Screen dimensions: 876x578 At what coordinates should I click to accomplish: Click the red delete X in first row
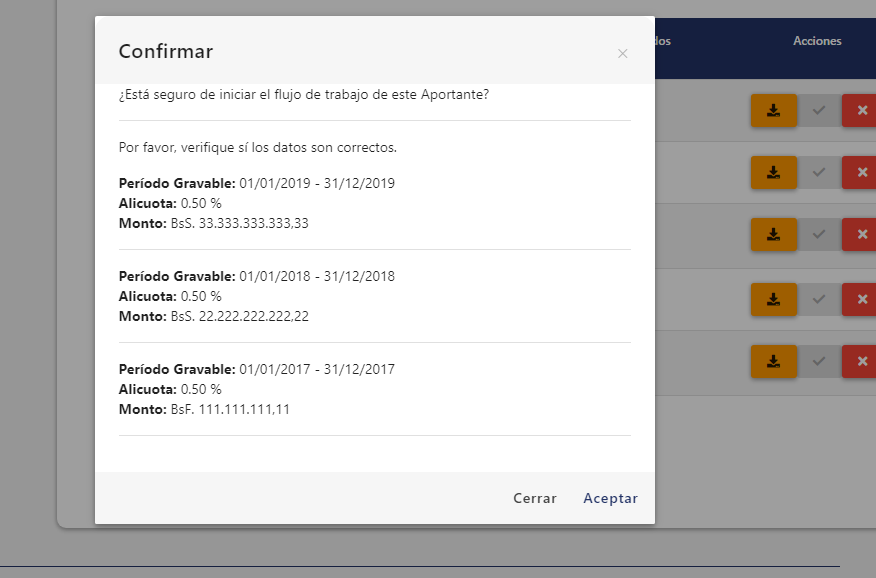pyautogui.click(x=860, y=110)
